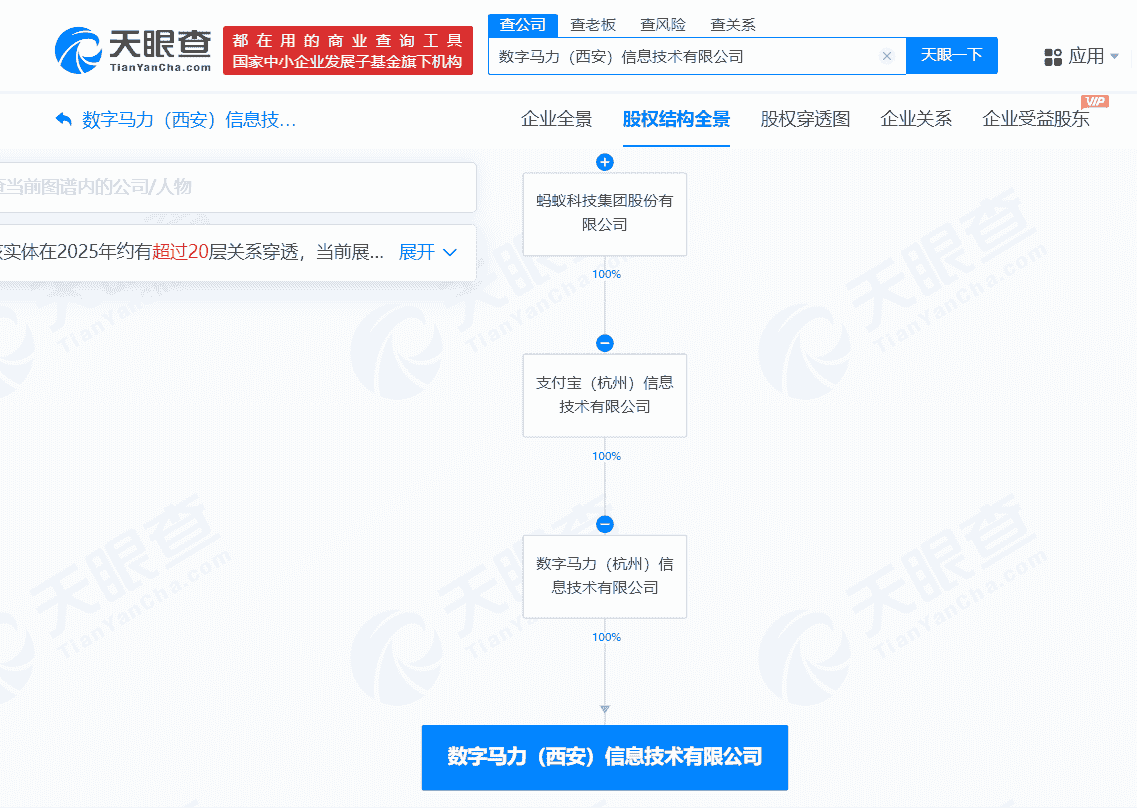The width and height of the screenshot is (1137, 808).
Task: Click the back arrow beside company name
Action: click(64, 120)
